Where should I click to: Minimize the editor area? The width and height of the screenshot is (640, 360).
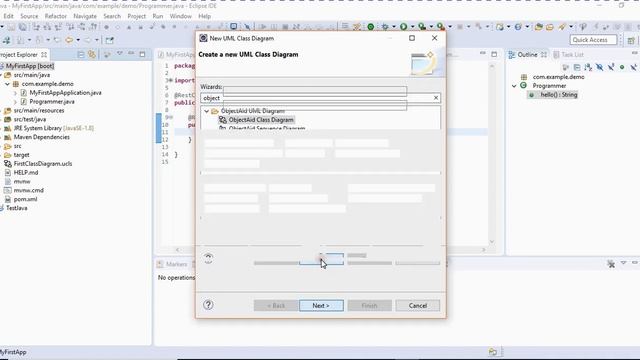coord(482,53)
